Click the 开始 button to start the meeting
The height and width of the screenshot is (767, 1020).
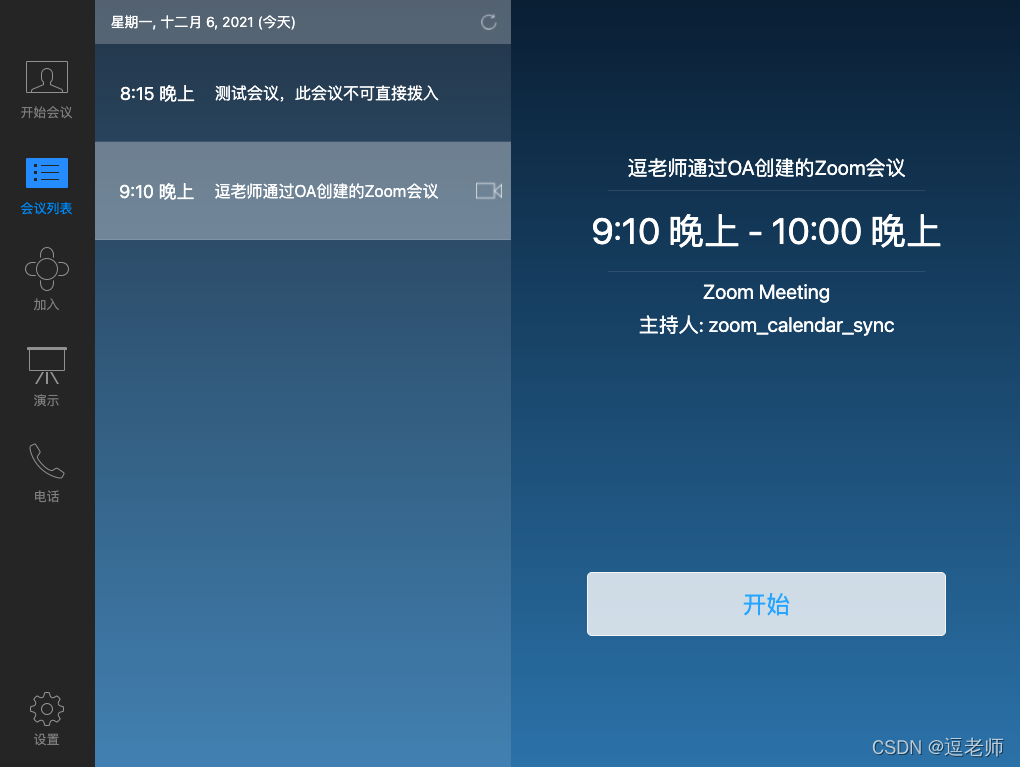766,604
